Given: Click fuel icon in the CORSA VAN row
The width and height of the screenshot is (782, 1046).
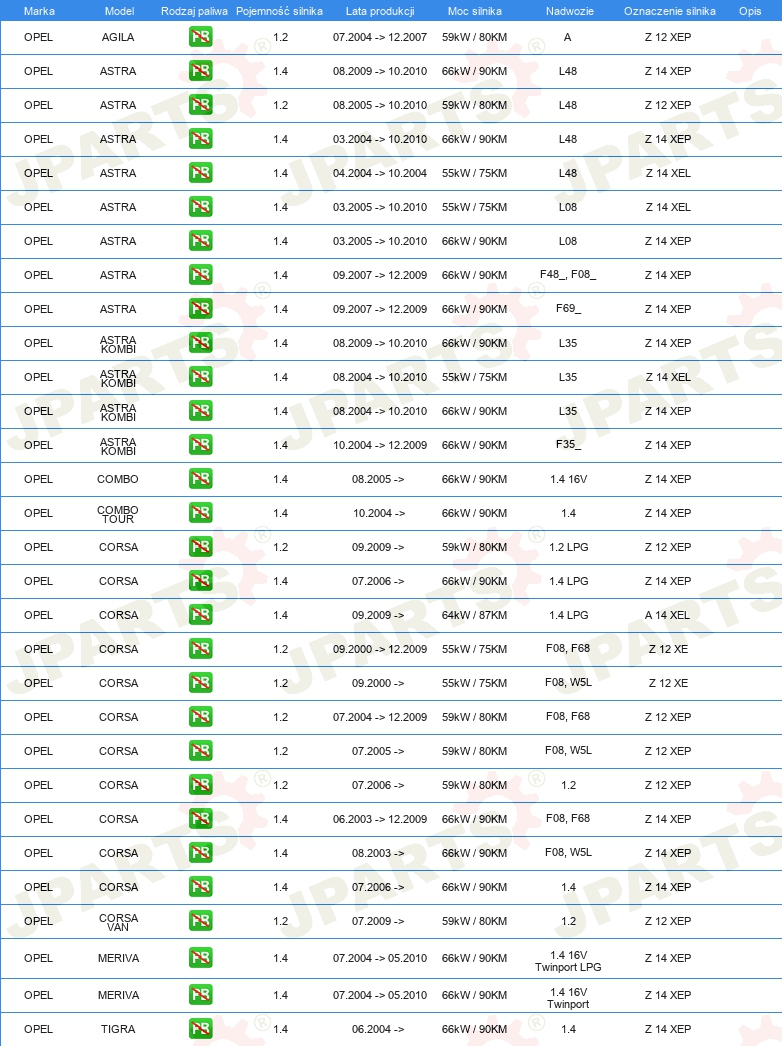Looking at the screenshot, I should pyautogui.click(x=200, y=921).
